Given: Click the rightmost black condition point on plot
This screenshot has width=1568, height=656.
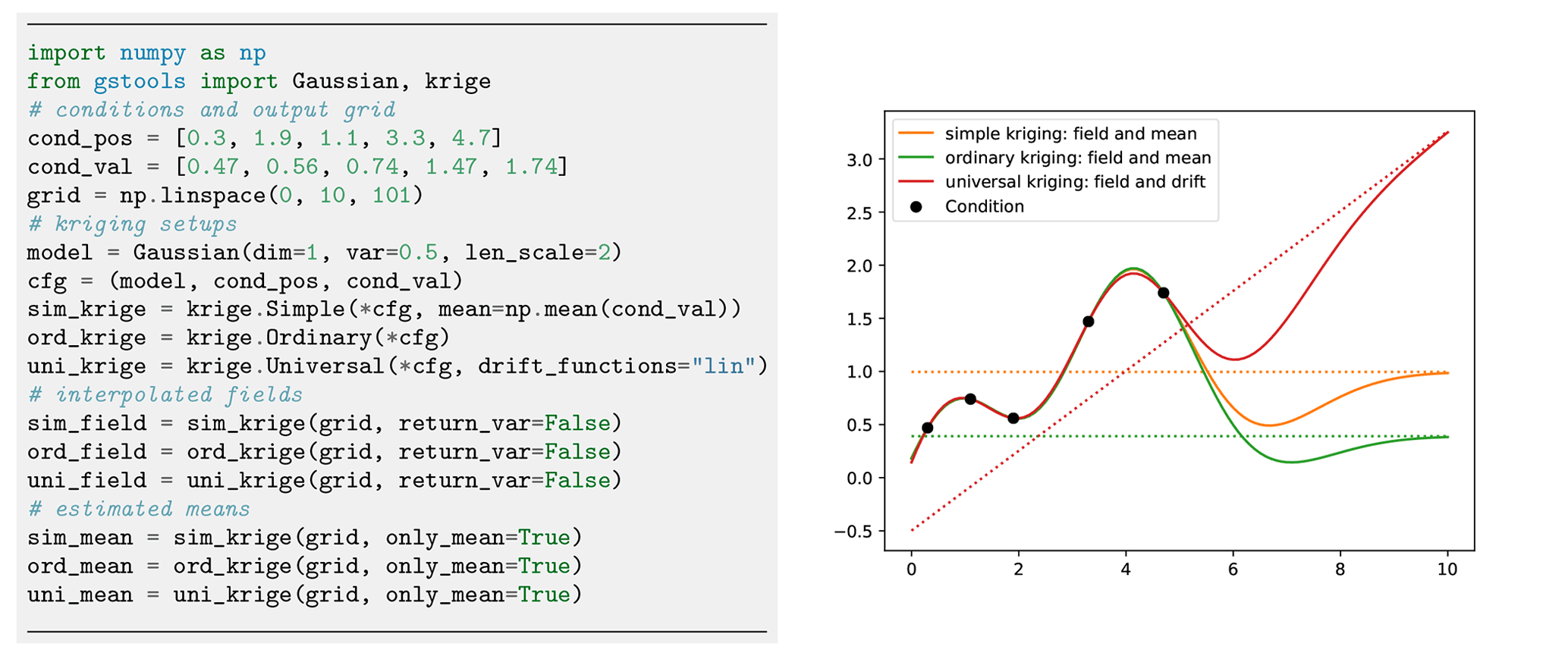Looking at the screenshot, I should tap(1163, 293).
